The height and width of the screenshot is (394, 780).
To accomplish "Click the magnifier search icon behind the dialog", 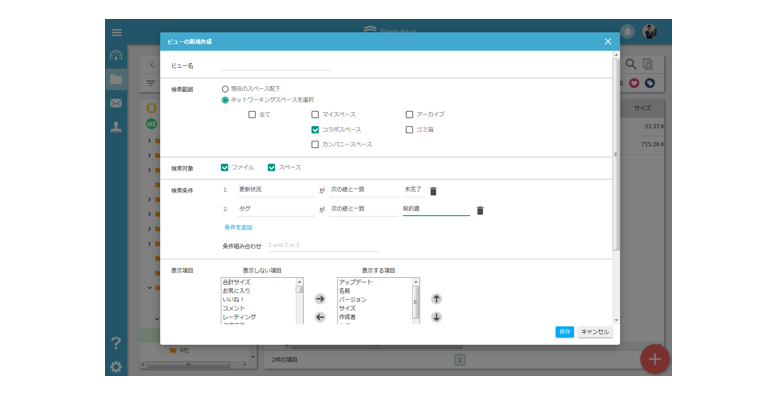I will 631,64.
